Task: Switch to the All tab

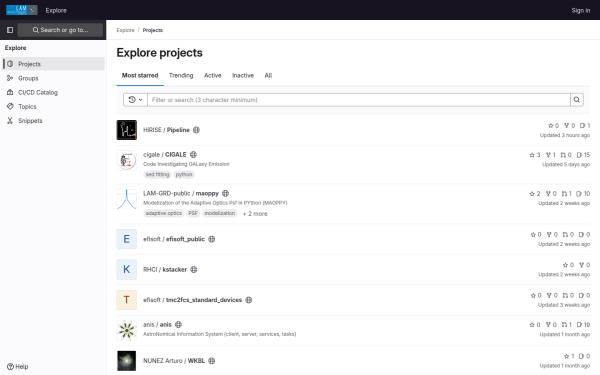Action: click(268, 75)
